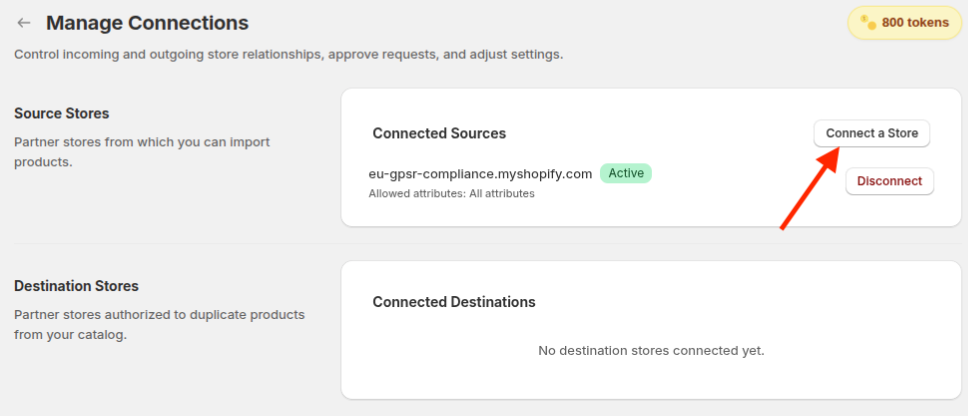Disconnect the eu-gpsr-compliance store

[889, 181]
